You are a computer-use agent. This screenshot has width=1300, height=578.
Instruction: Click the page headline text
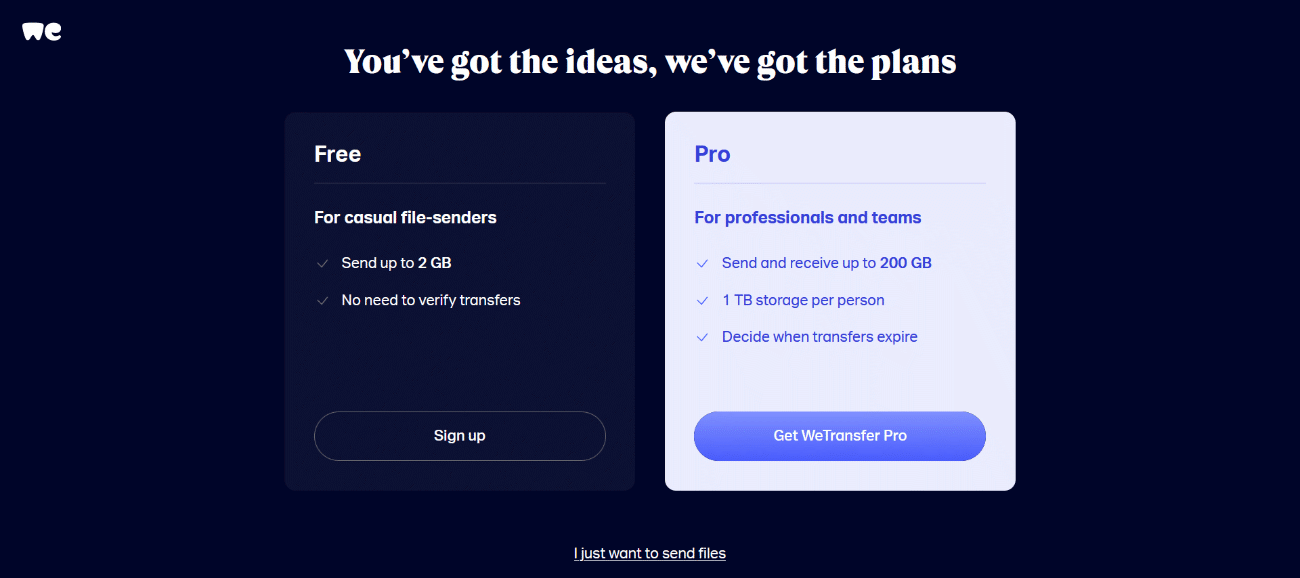649,61
